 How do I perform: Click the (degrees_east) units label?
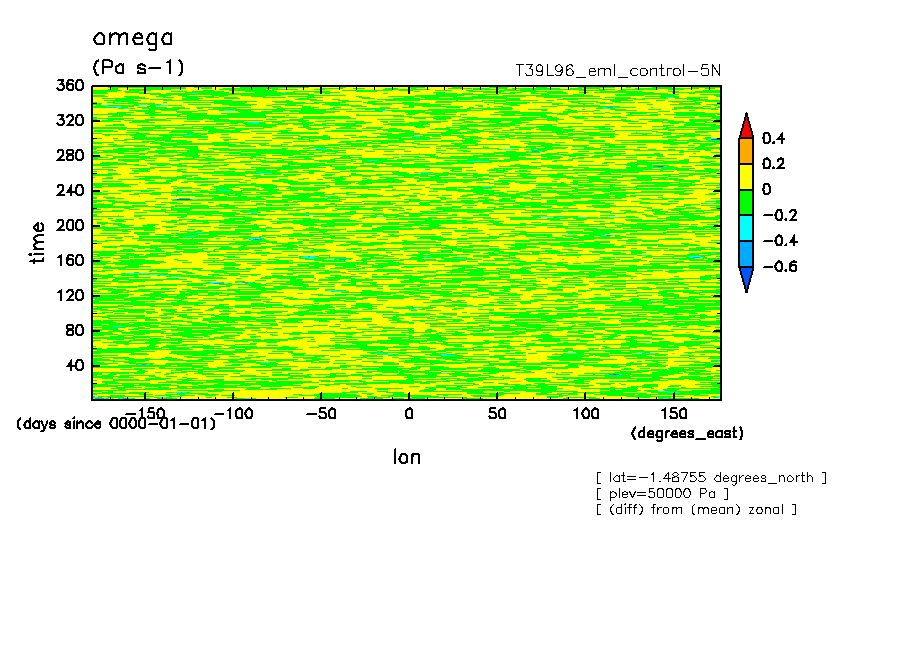pyautogui.click(x=687, y=433)
